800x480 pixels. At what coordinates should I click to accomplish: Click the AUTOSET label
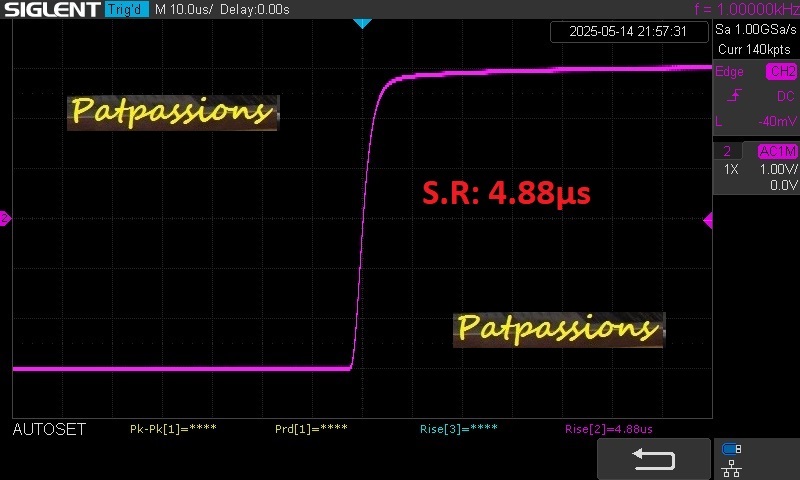click(49, 430)
